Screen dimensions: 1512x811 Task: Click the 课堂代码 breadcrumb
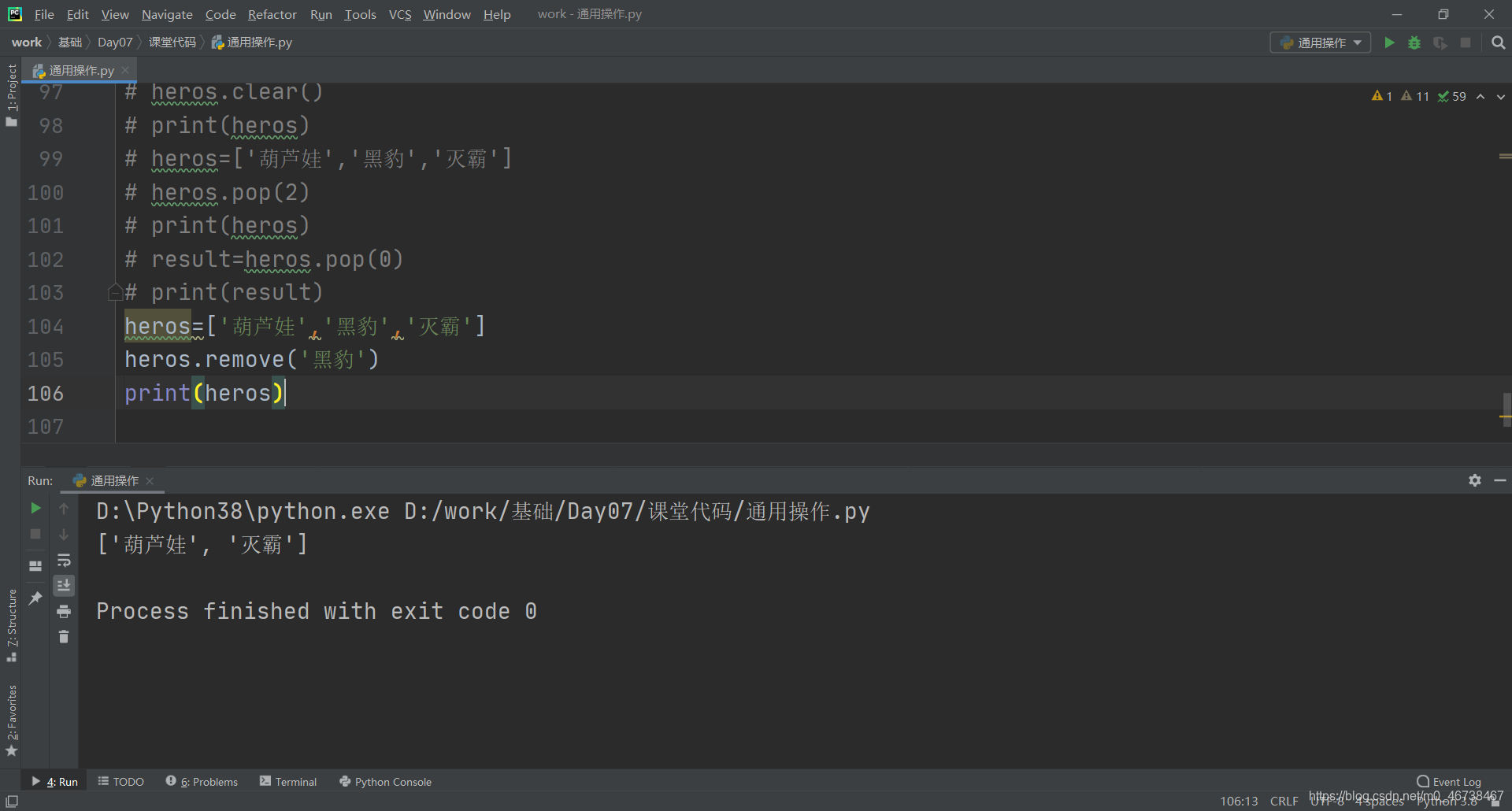[172, 43]
